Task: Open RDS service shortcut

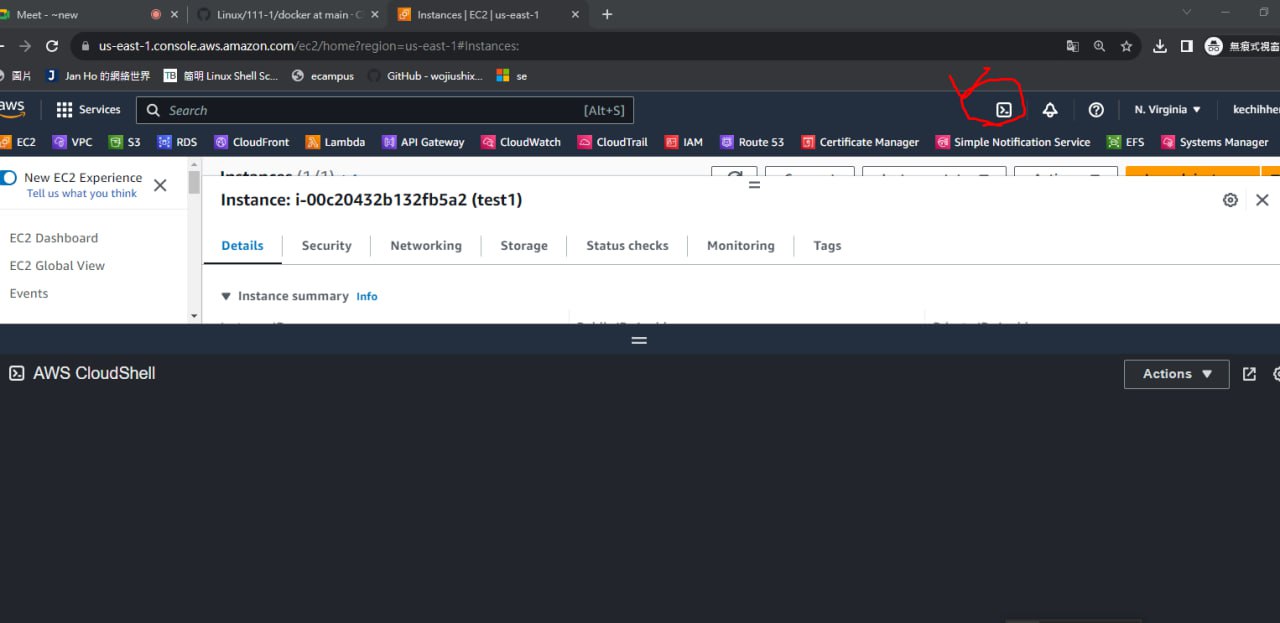Action: (x=177, y=142)
